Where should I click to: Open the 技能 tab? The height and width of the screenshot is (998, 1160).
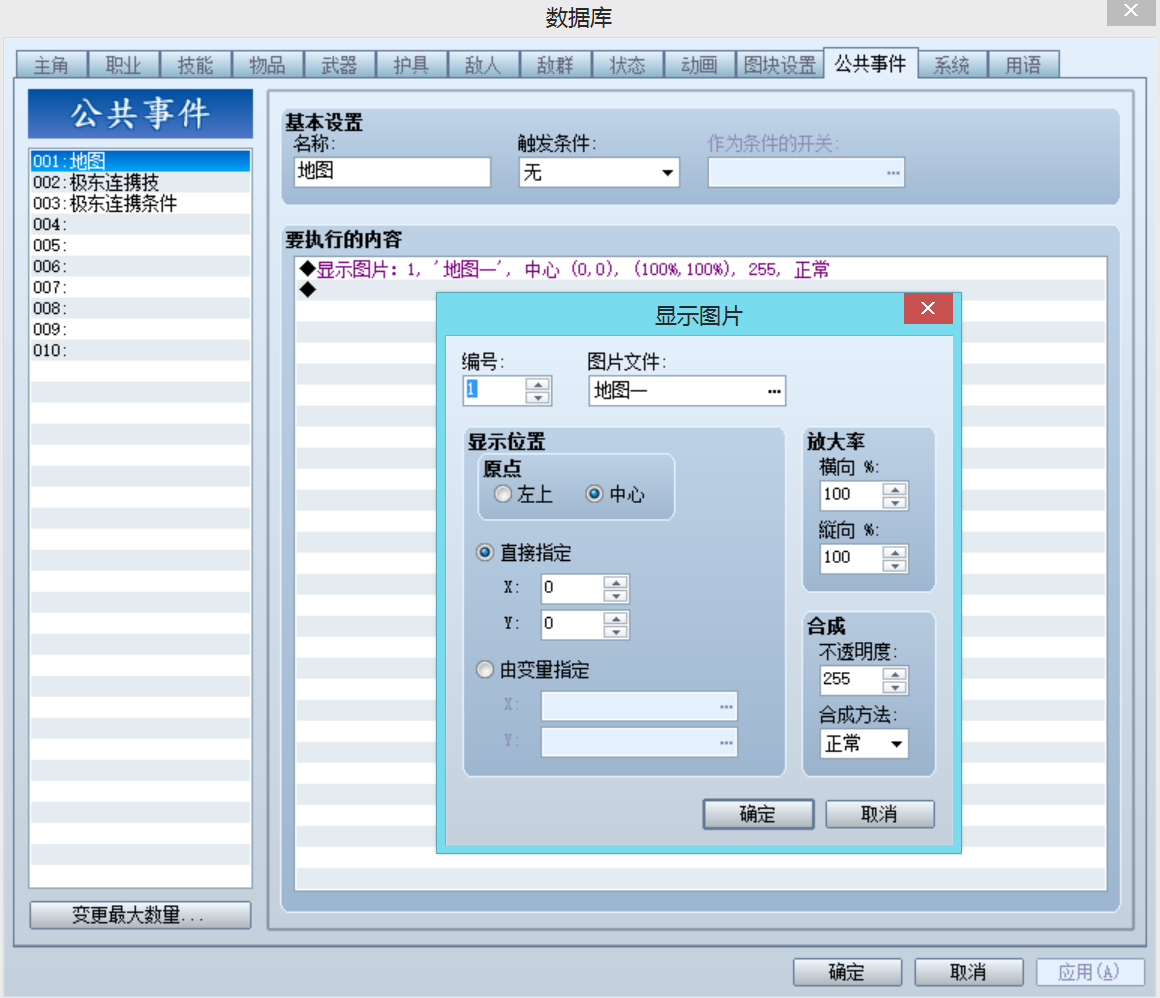coord(195,65)
